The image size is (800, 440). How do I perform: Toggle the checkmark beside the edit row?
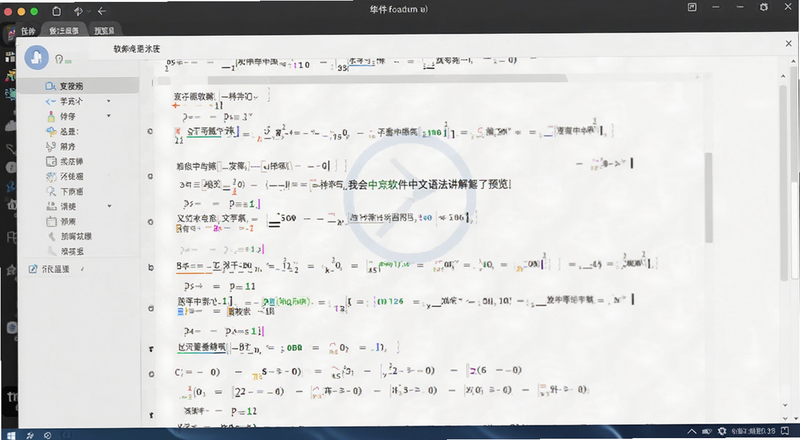[x=82, y=268]
